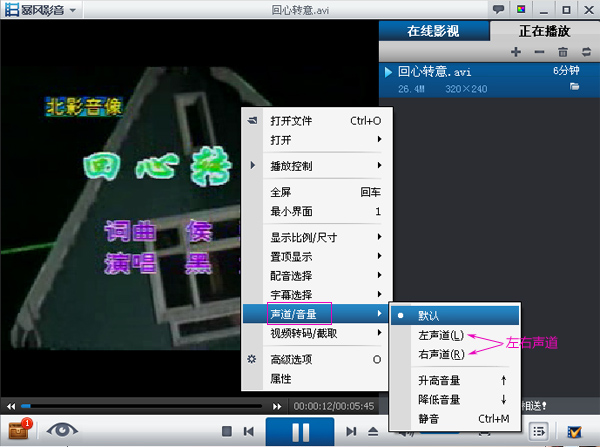Stop video playback
The image size is (600, 447).
coord(227,431)
